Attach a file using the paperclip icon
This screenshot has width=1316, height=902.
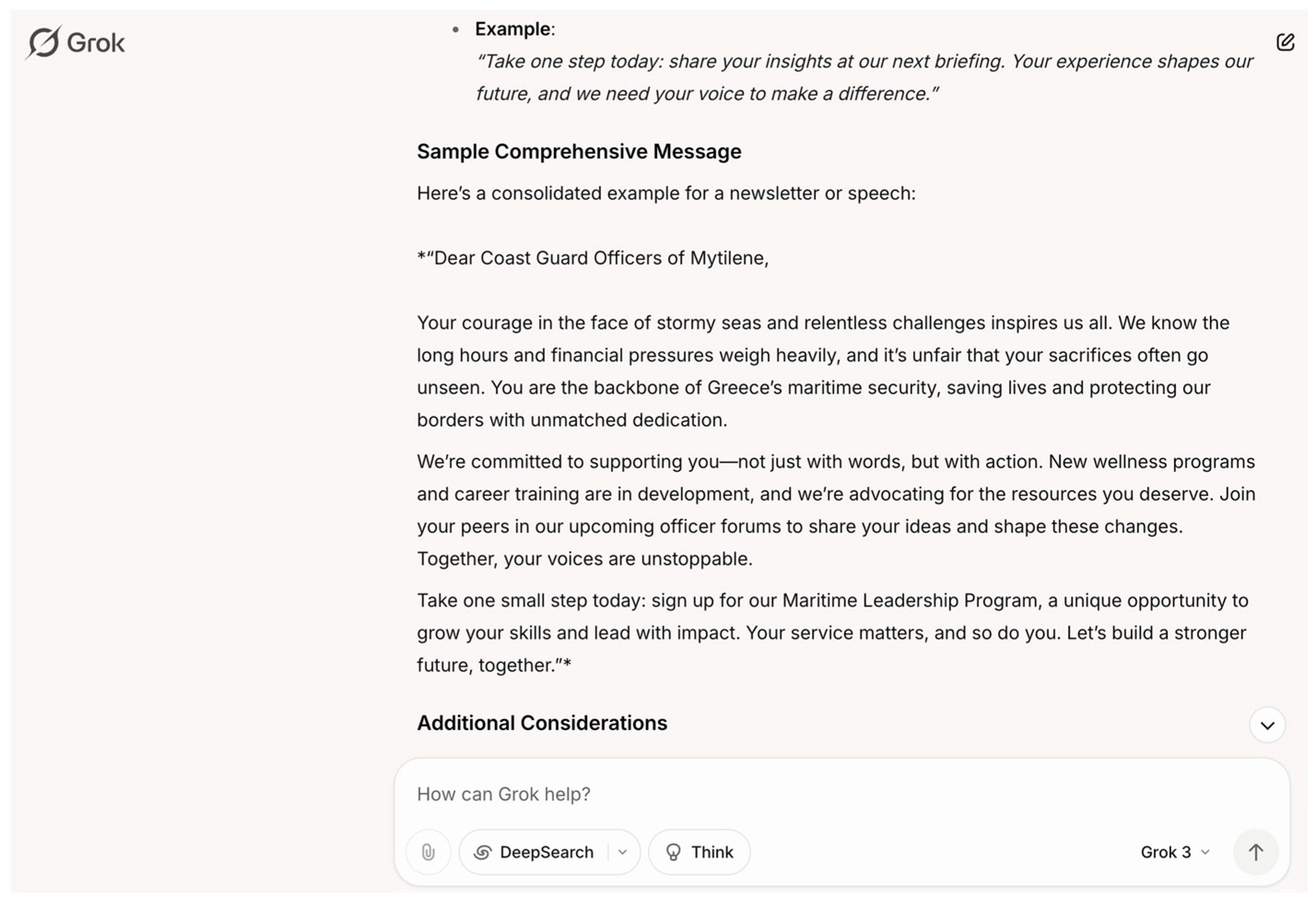[428, 852]
